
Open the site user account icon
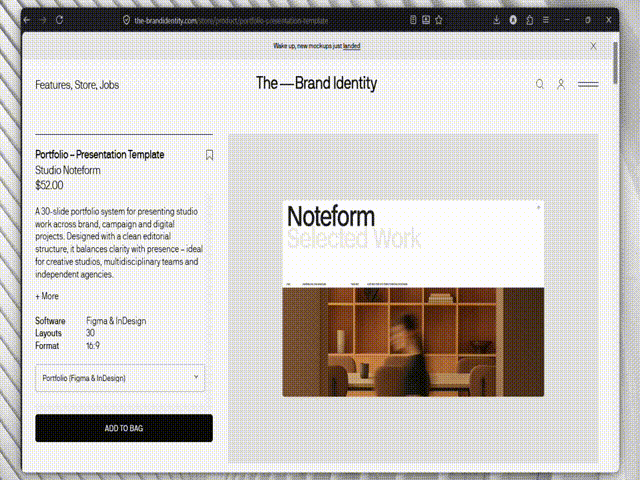click(x=561, y=84)
